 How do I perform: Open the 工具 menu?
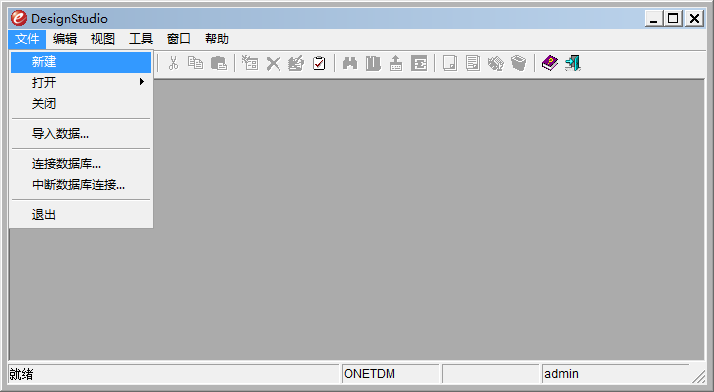[x=141, y=39]
